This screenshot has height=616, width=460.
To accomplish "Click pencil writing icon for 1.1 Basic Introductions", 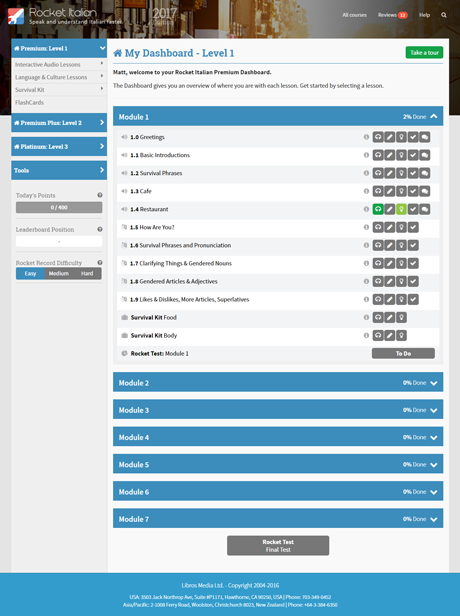I will pyautogui.click(x=389, y=155).
